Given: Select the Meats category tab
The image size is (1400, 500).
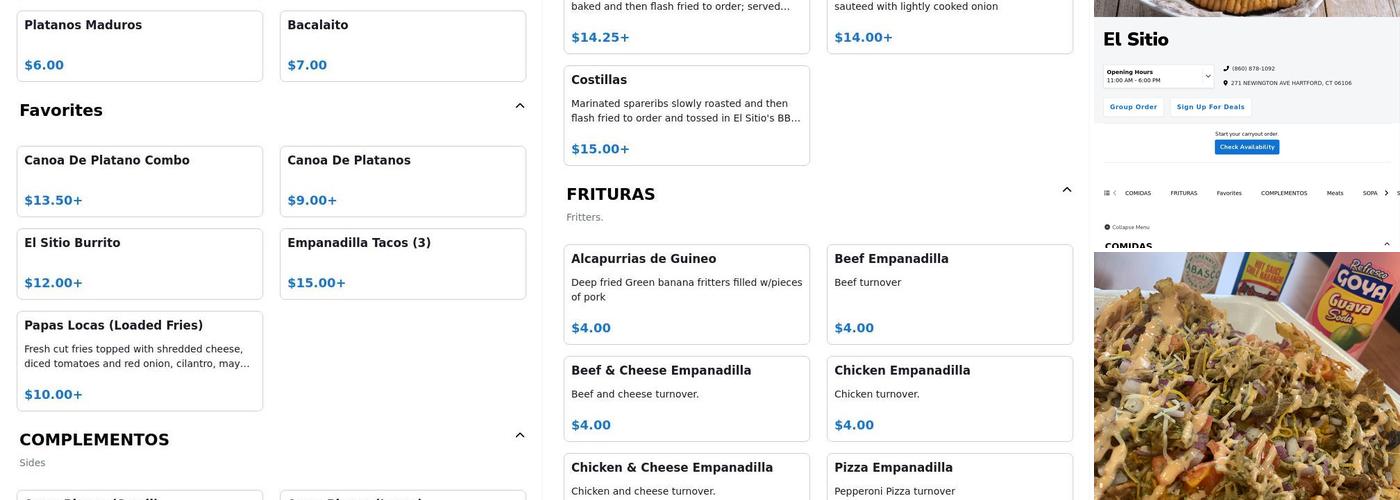Looking at the screenshot, I should point(1335,193).
